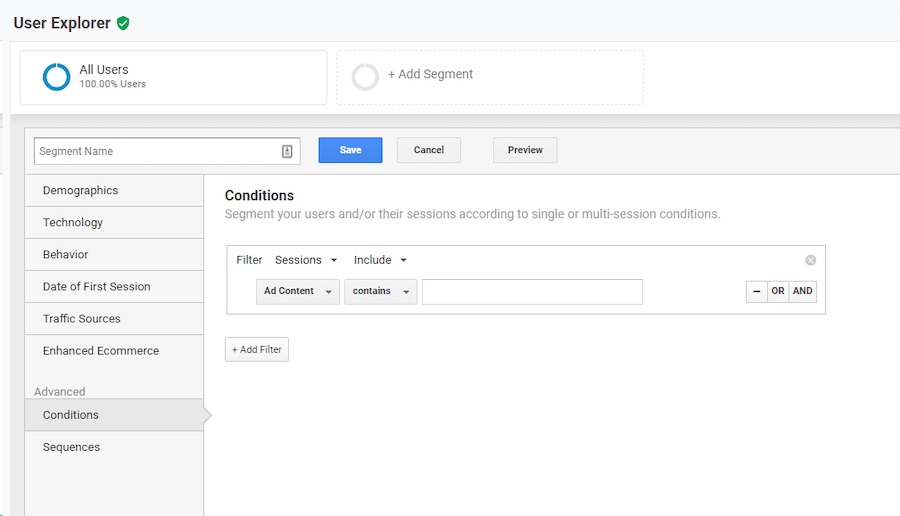This screenshot has width=900, height=516.
Task: Click the icon inside Segment Name field
Action: 287,152
